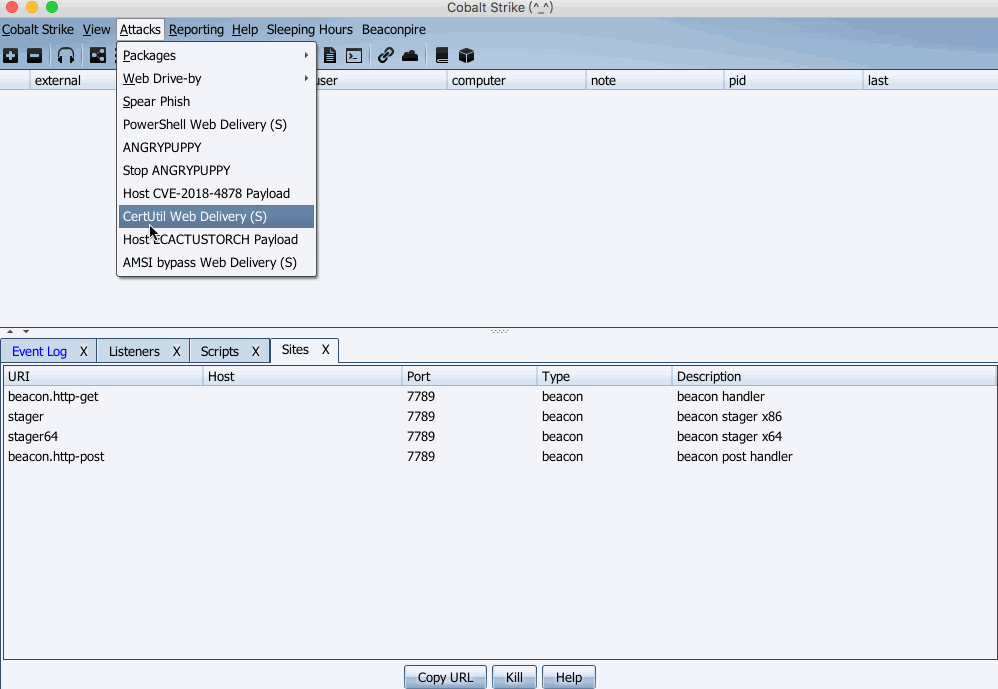Sort by the last column header
The image size is (998, 689).
[931, 80]
